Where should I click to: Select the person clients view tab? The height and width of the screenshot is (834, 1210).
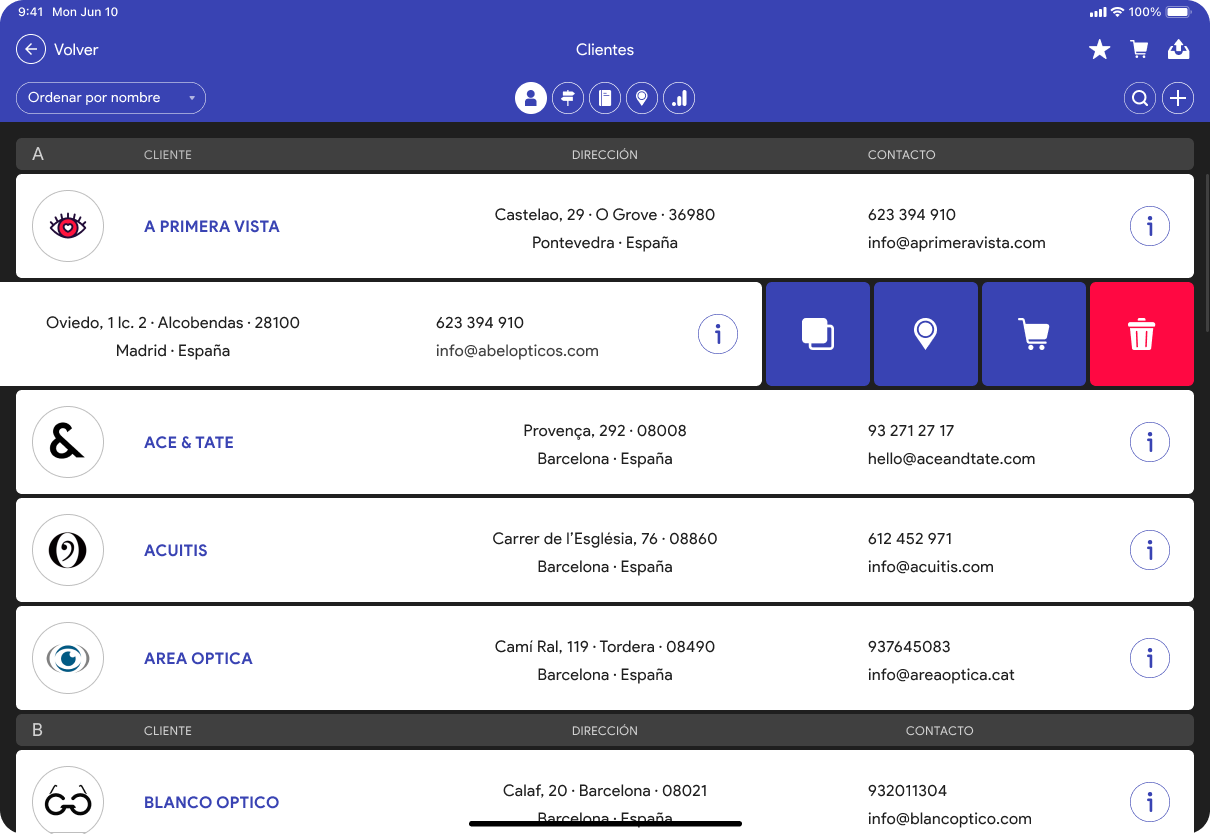click(531, 98)
